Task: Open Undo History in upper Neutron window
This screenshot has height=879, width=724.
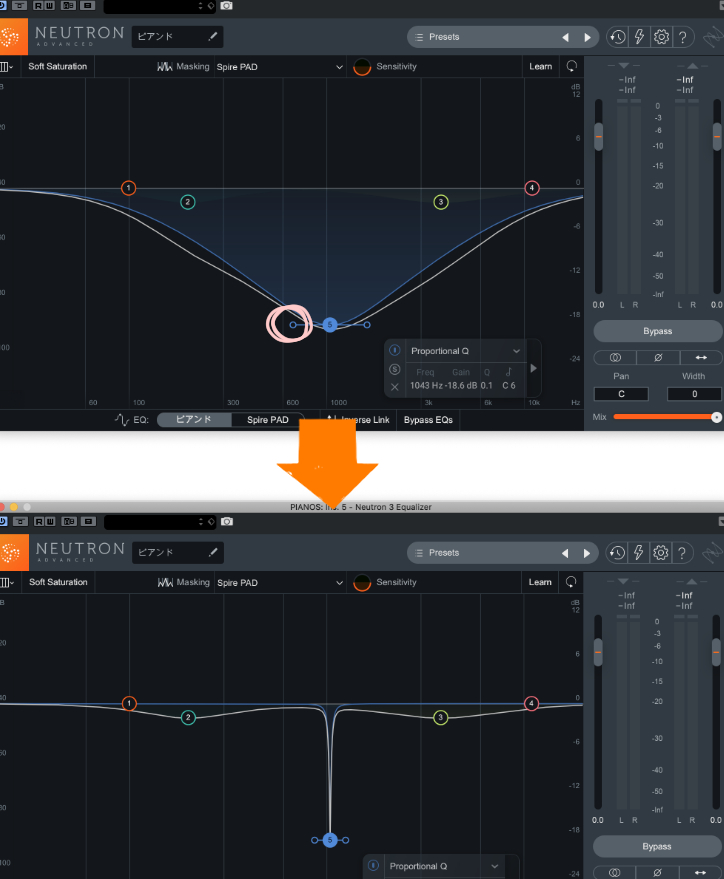Action: click(x=618, y=37)
